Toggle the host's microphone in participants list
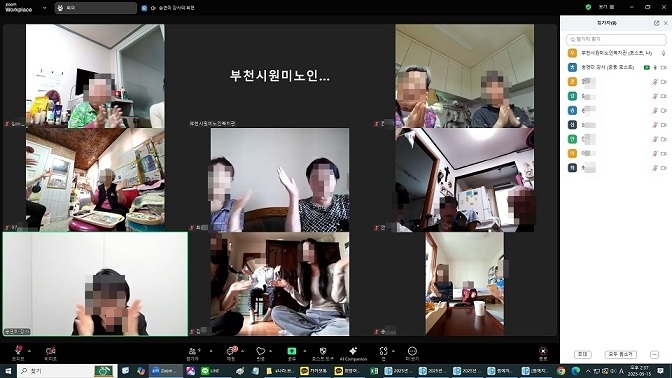Image resolution: width=672 pixels, height=378 pixels. pyautogui.click(x=663, y=53)
